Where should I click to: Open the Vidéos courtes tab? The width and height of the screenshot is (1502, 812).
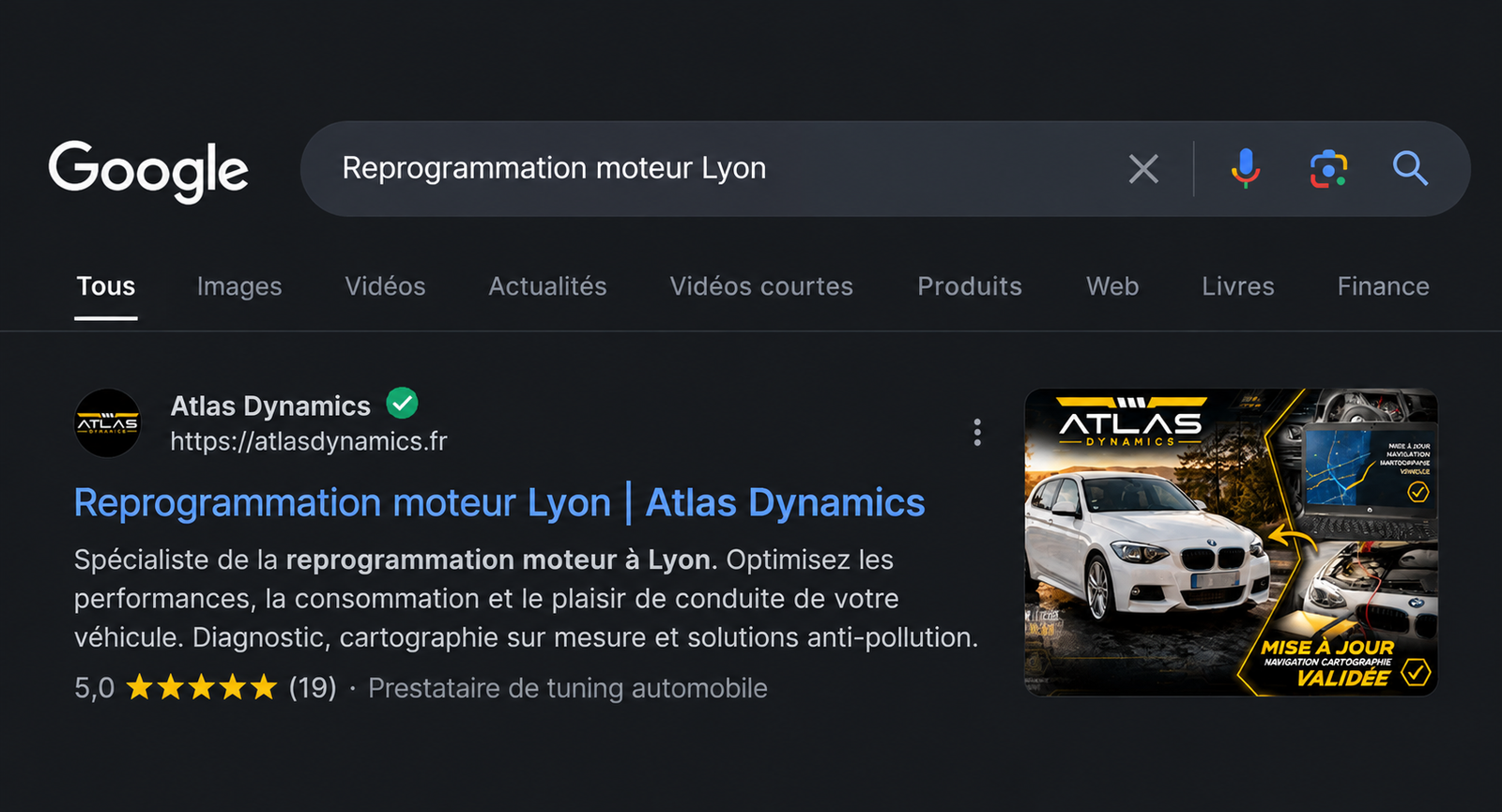pyautogui.click(x=761, y=286)
